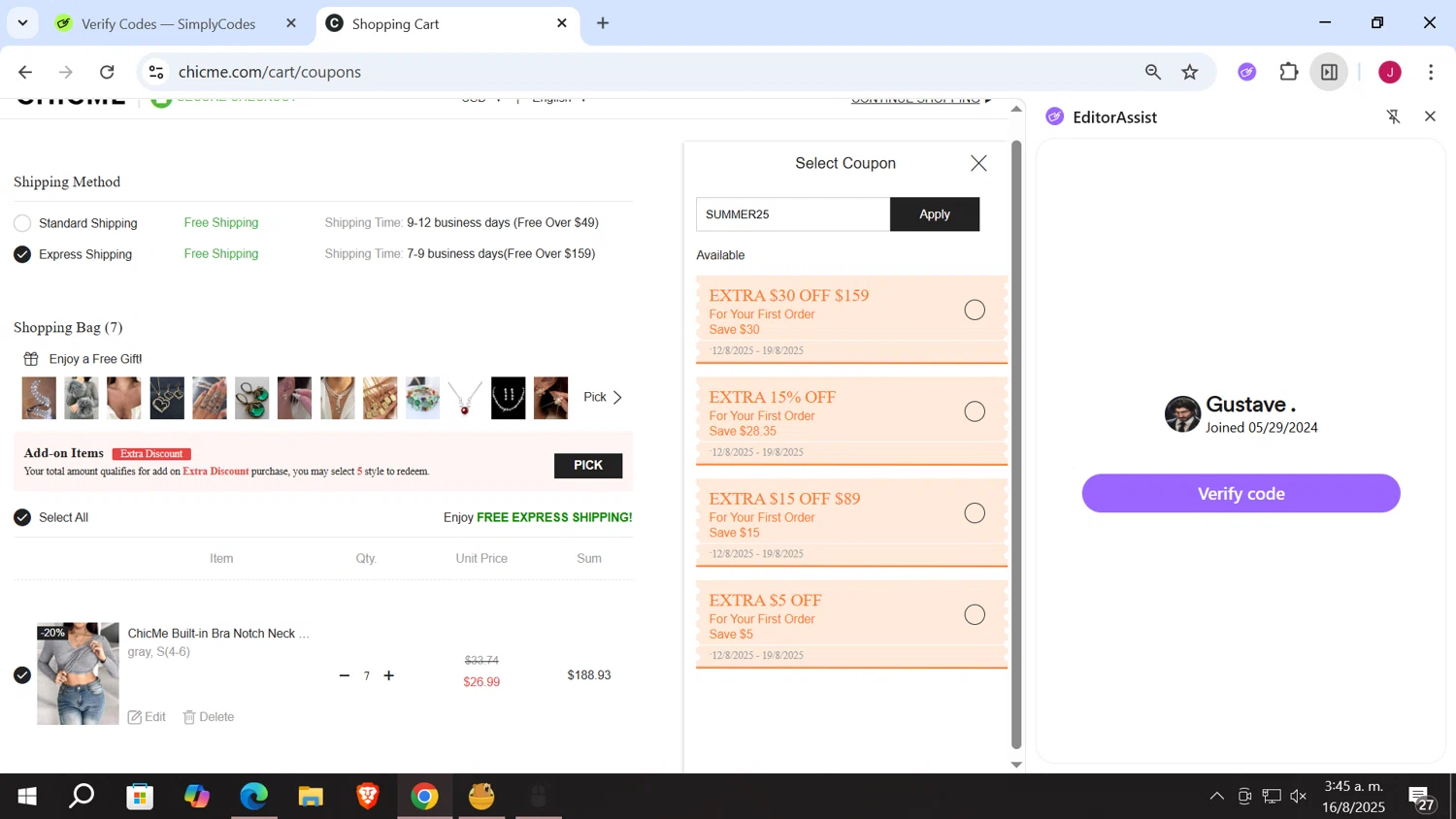Open ChicMe Built-in Bra Notch Neck product link

pos(218,634)
